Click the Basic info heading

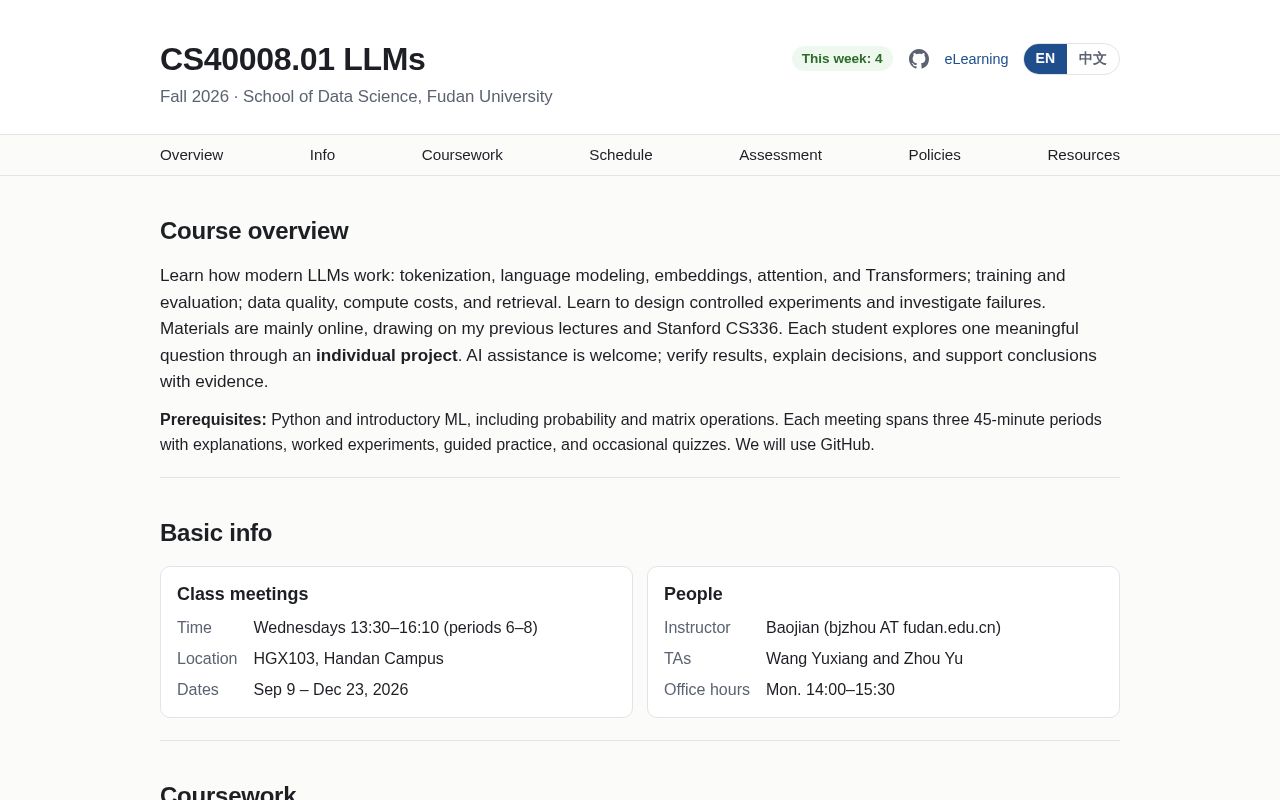click(x=216, y=533)
